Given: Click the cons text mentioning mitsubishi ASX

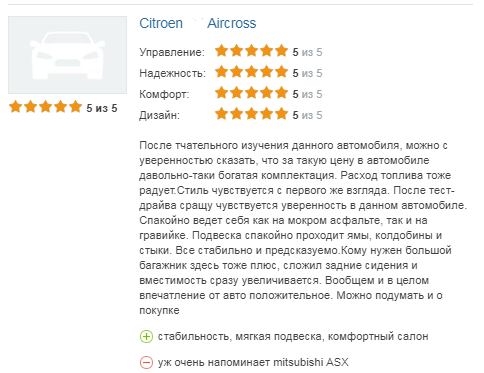Looking at the screenshot, I should pyautogui.click(x=253, y=362).
